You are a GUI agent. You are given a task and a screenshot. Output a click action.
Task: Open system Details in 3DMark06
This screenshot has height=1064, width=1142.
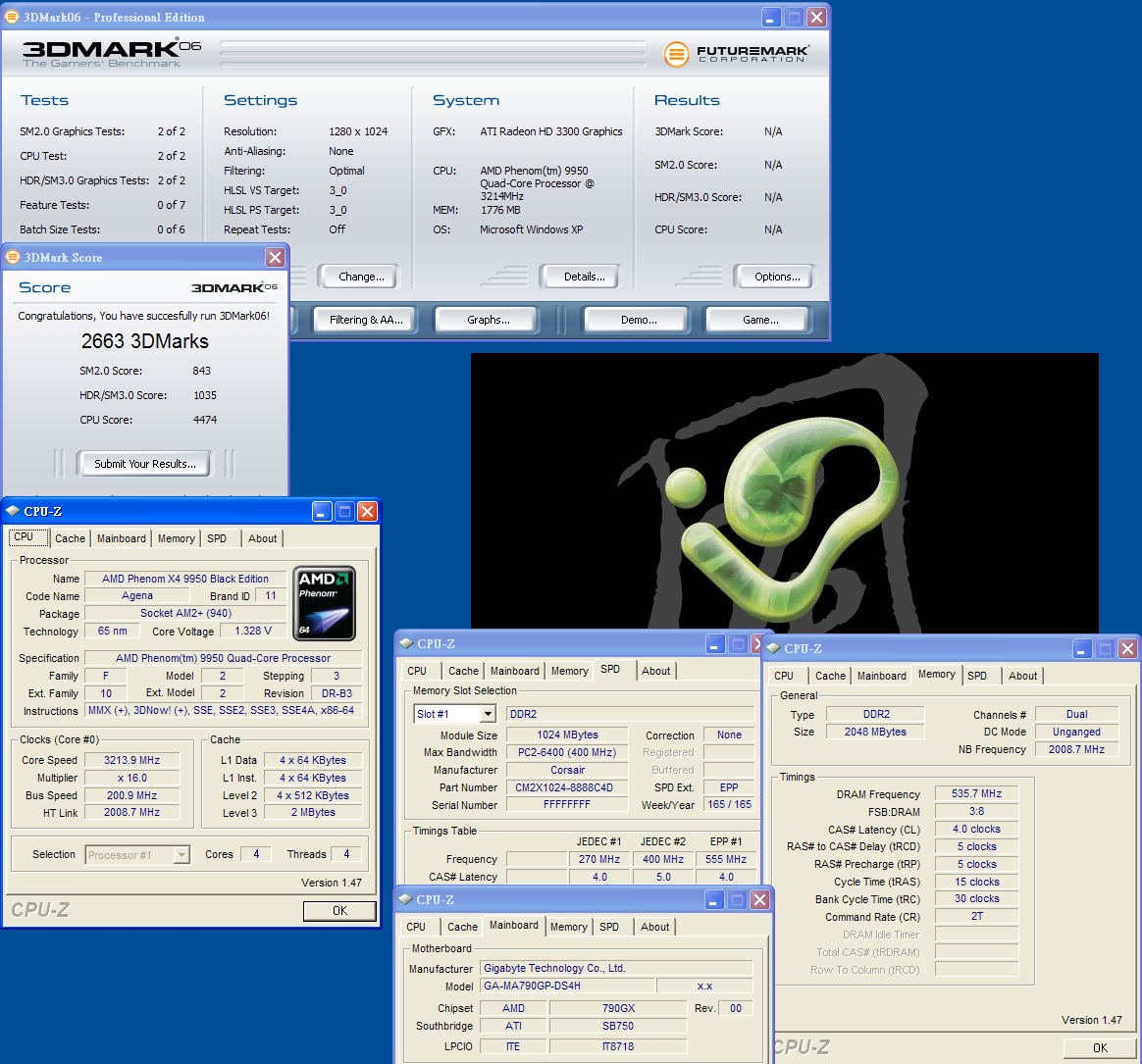584,277
